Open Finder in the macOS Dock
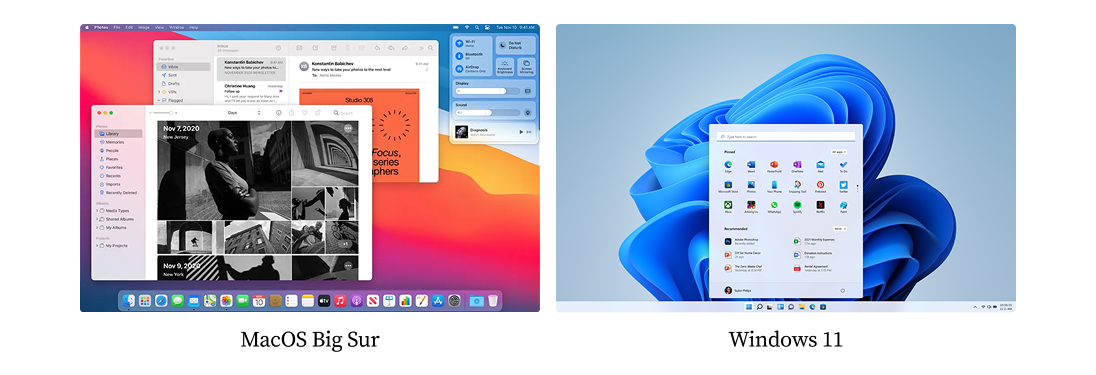 (x=129, y=300)
